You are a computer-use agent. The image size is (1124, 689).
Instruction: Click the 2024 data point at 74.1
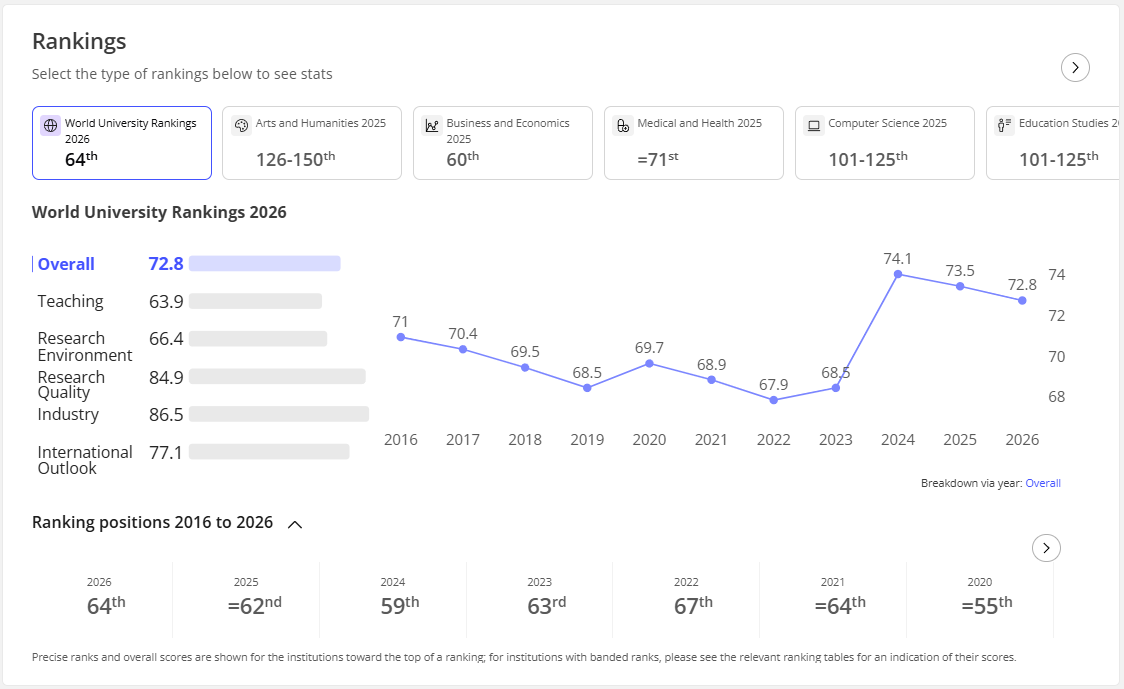pos(897,274)
